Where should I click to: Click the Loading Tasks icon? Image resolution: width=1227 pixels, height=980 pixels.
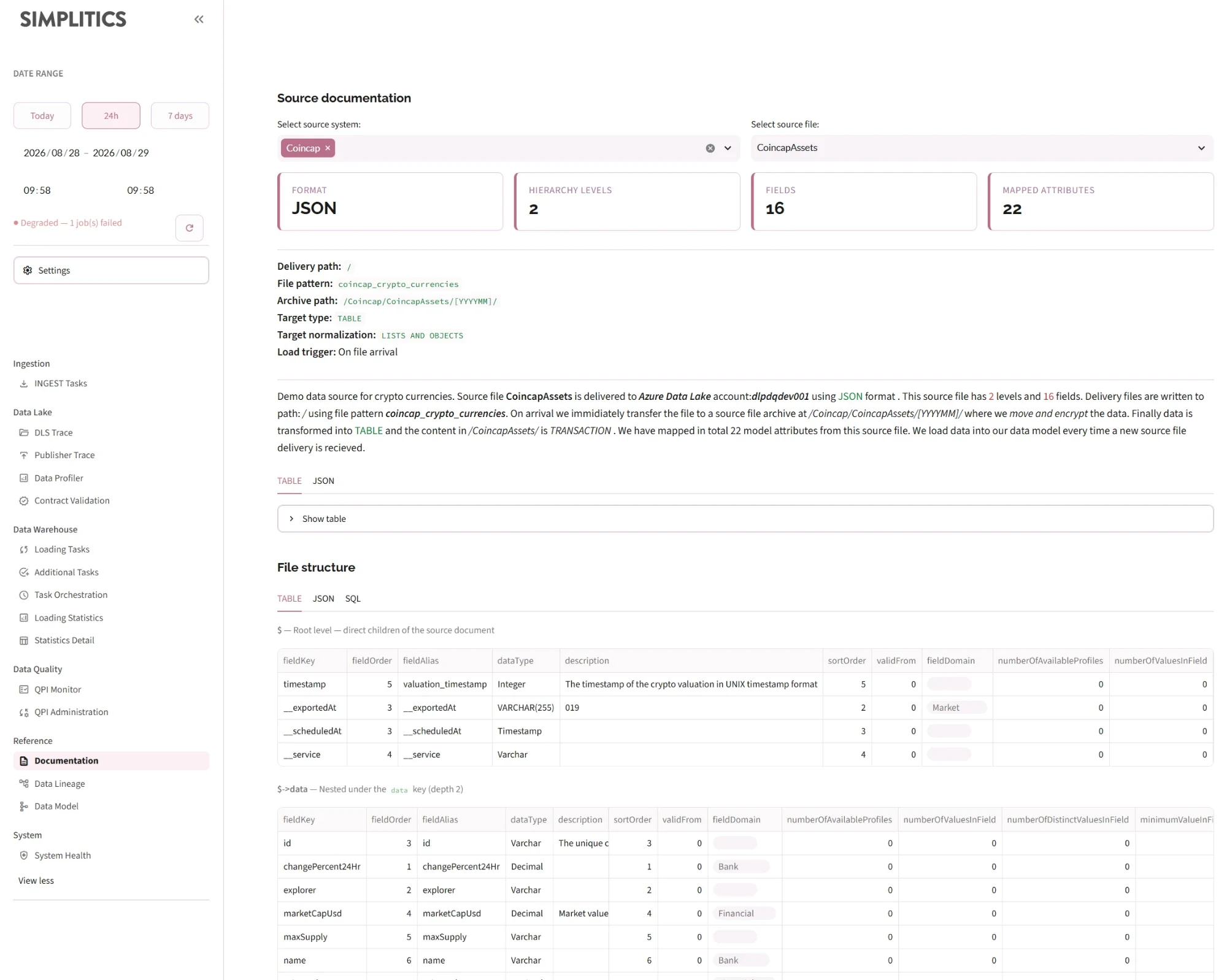click(24, 549)
